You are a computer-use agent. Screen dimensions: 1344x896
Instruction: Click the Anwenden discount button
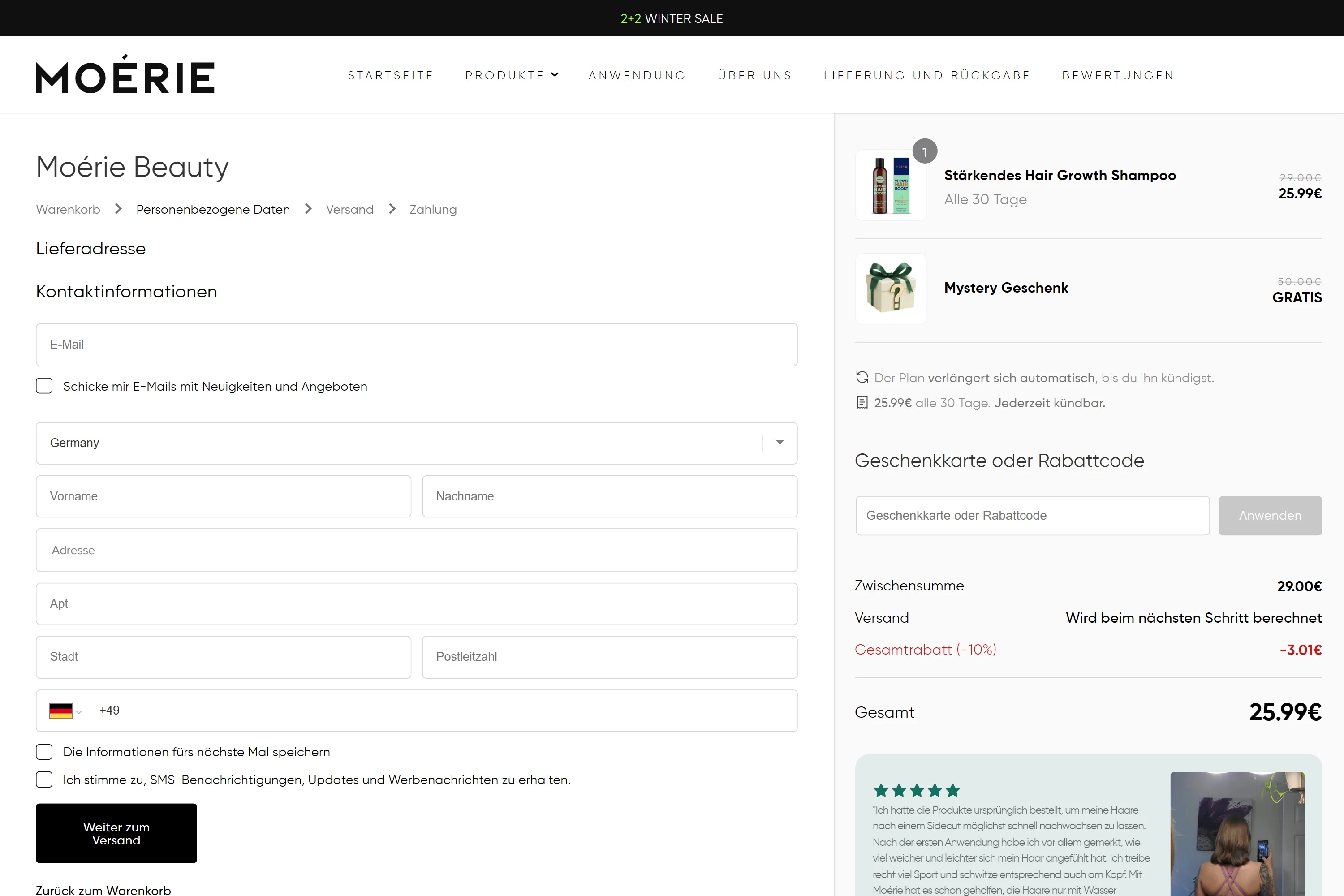point(1270,516)
